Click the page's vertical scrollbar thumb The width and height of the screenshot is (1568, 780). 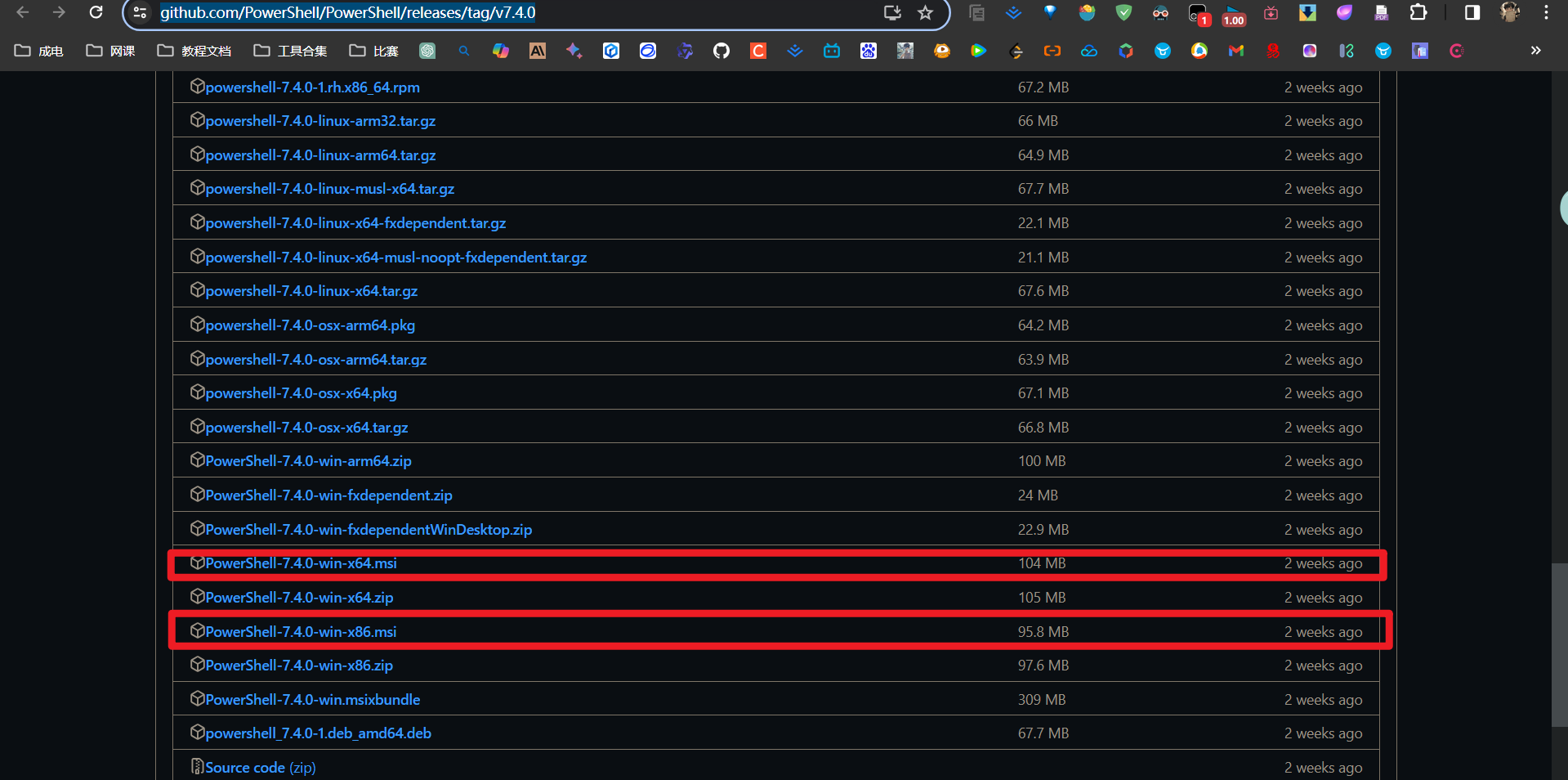coord(1559,644)
